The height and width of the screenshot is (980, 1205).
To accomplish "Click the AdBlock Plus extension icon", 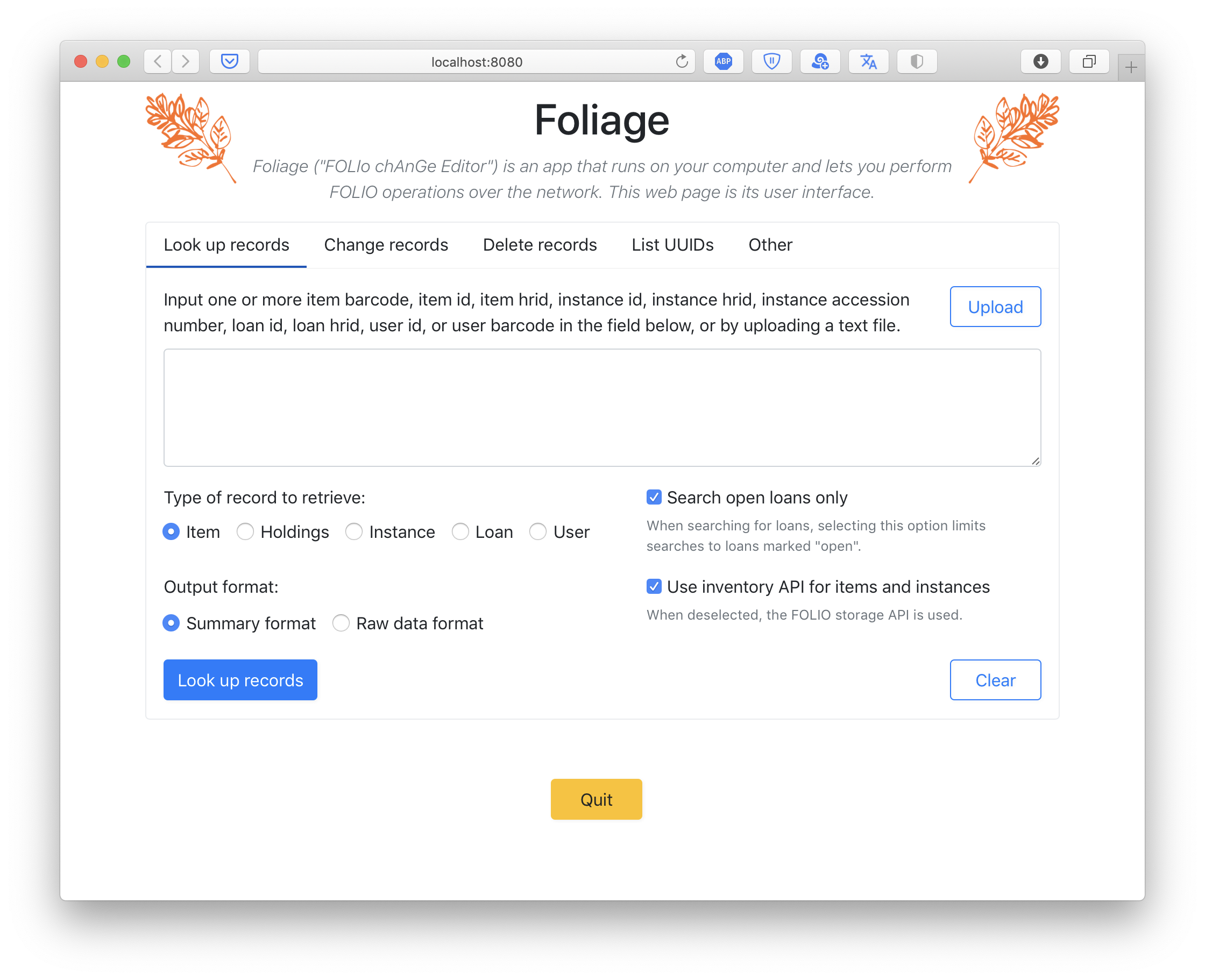I will [723, 61].
